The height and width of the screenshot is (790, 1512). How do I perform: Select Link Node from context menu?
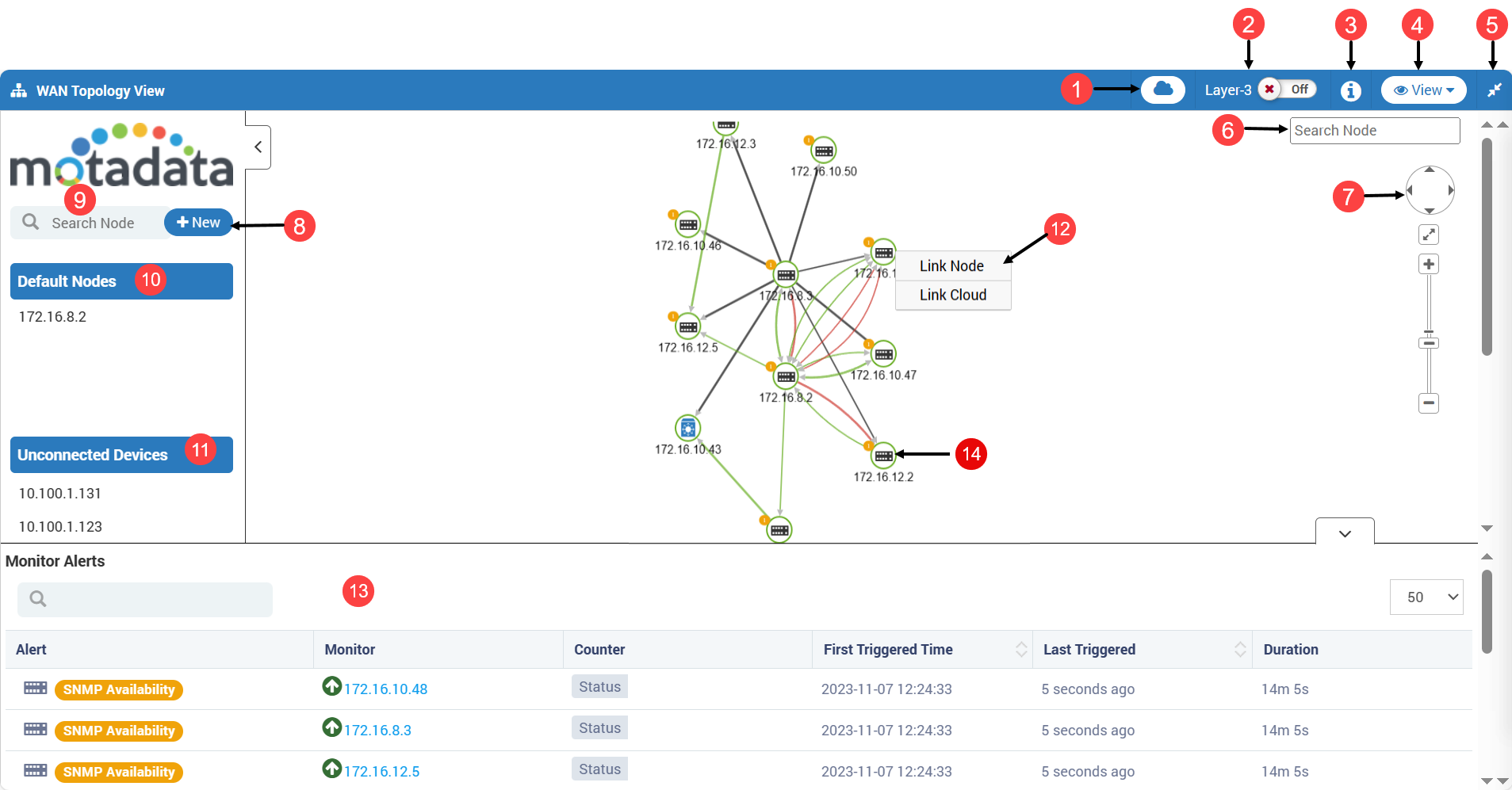coord(952,266)
